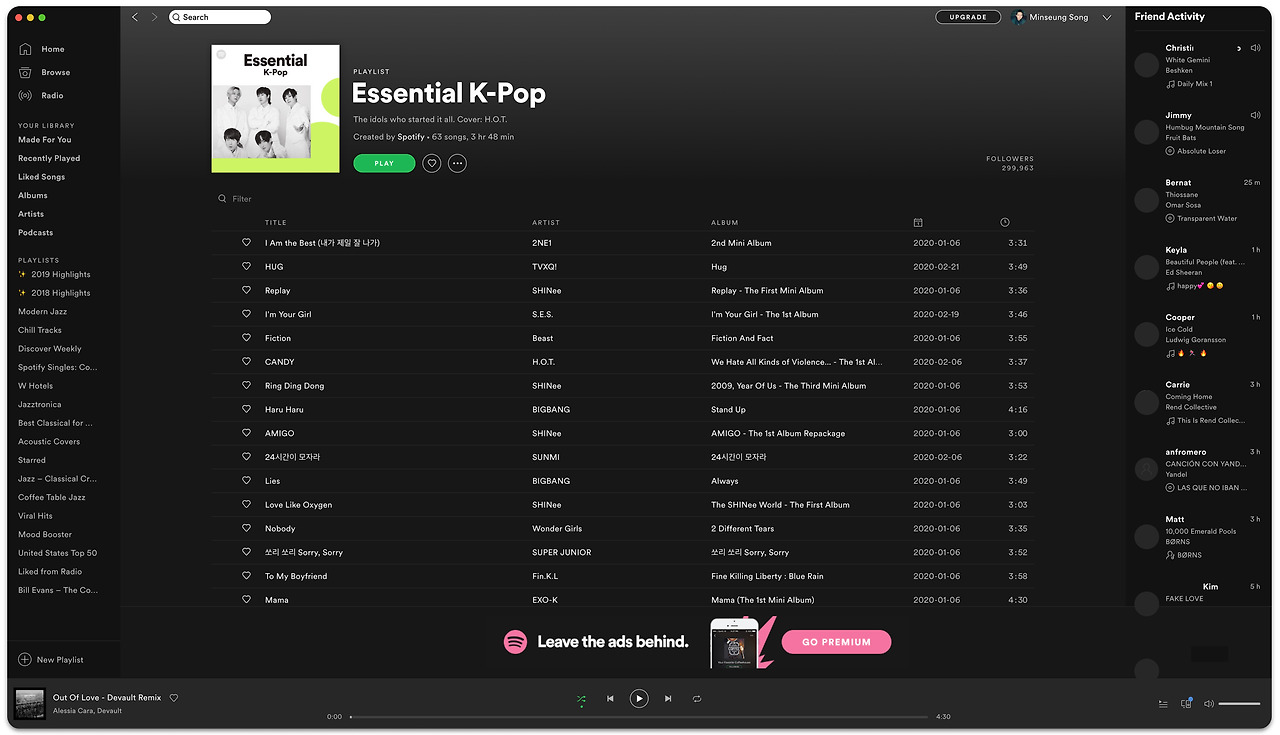Go back with the navigation arrow
1280x735 pixels.
(135, 17)
